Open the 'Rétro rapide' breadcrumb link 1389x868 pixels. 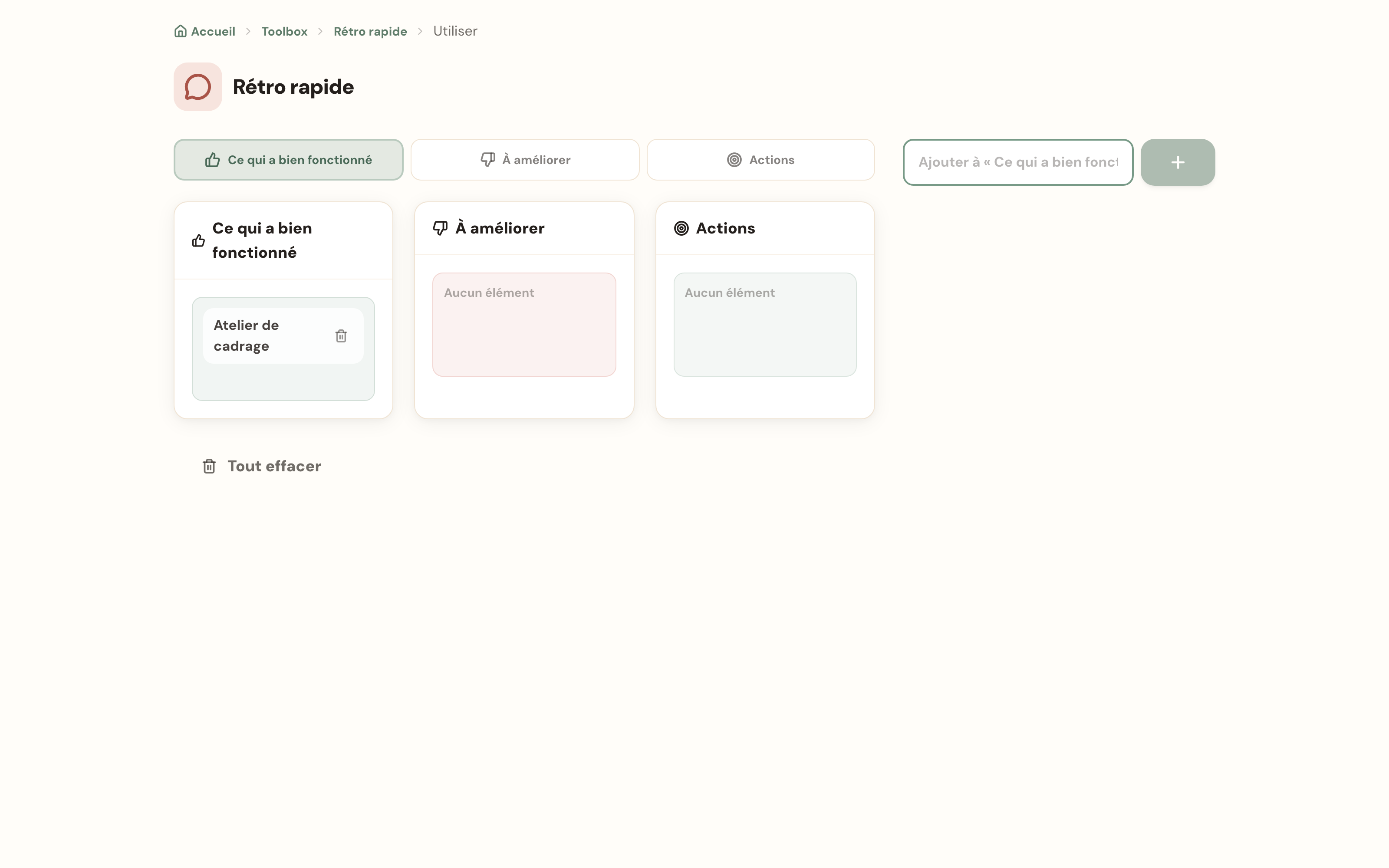(370, 32)
